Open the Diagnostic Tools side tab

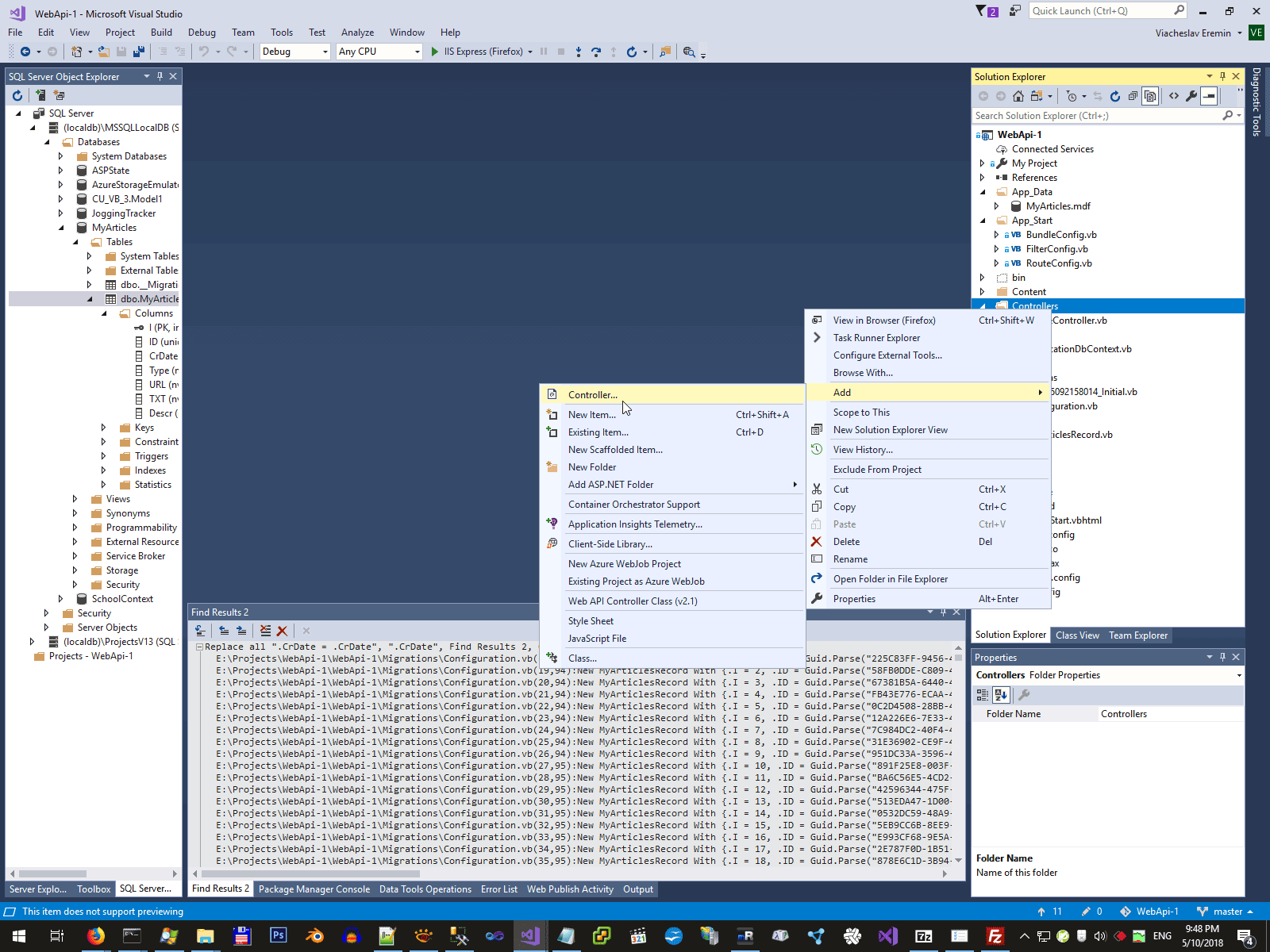[x=1257, y=102]
